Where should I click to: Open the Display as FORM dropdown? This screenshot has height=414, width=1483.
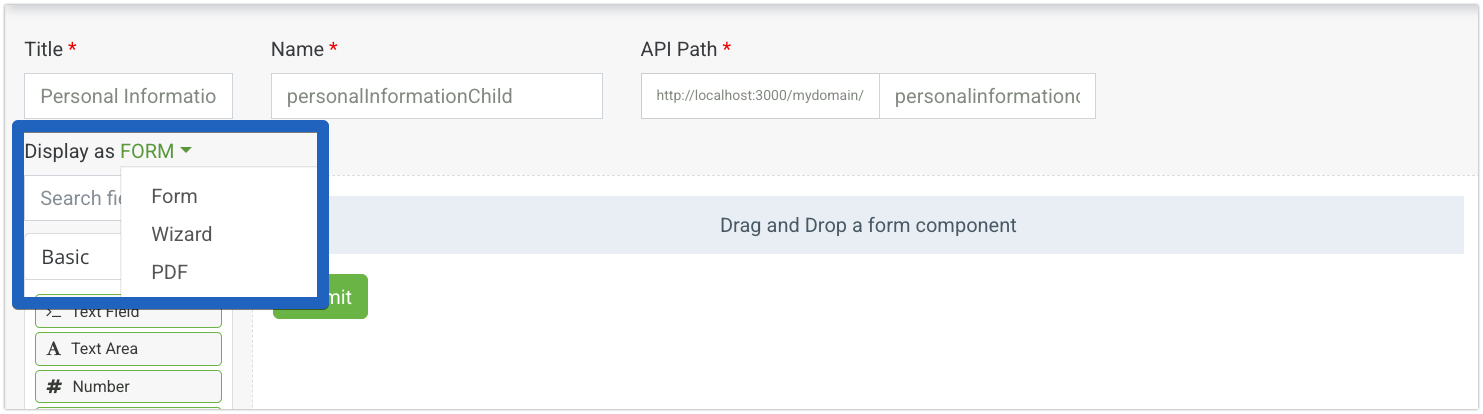pos(147,151)
